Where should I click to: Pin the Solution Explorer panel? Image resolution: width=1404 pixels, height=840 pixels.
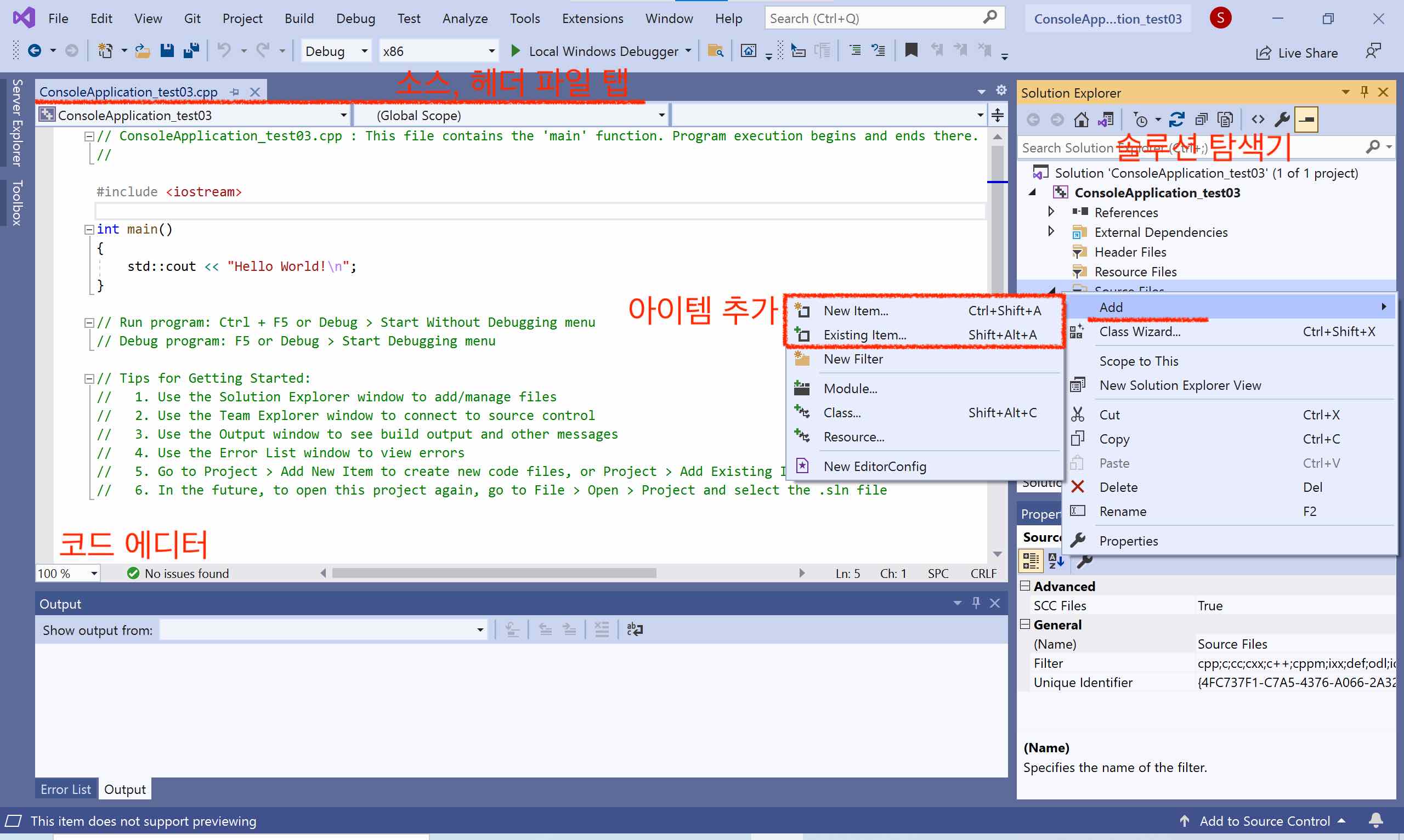coord(1365,92)
